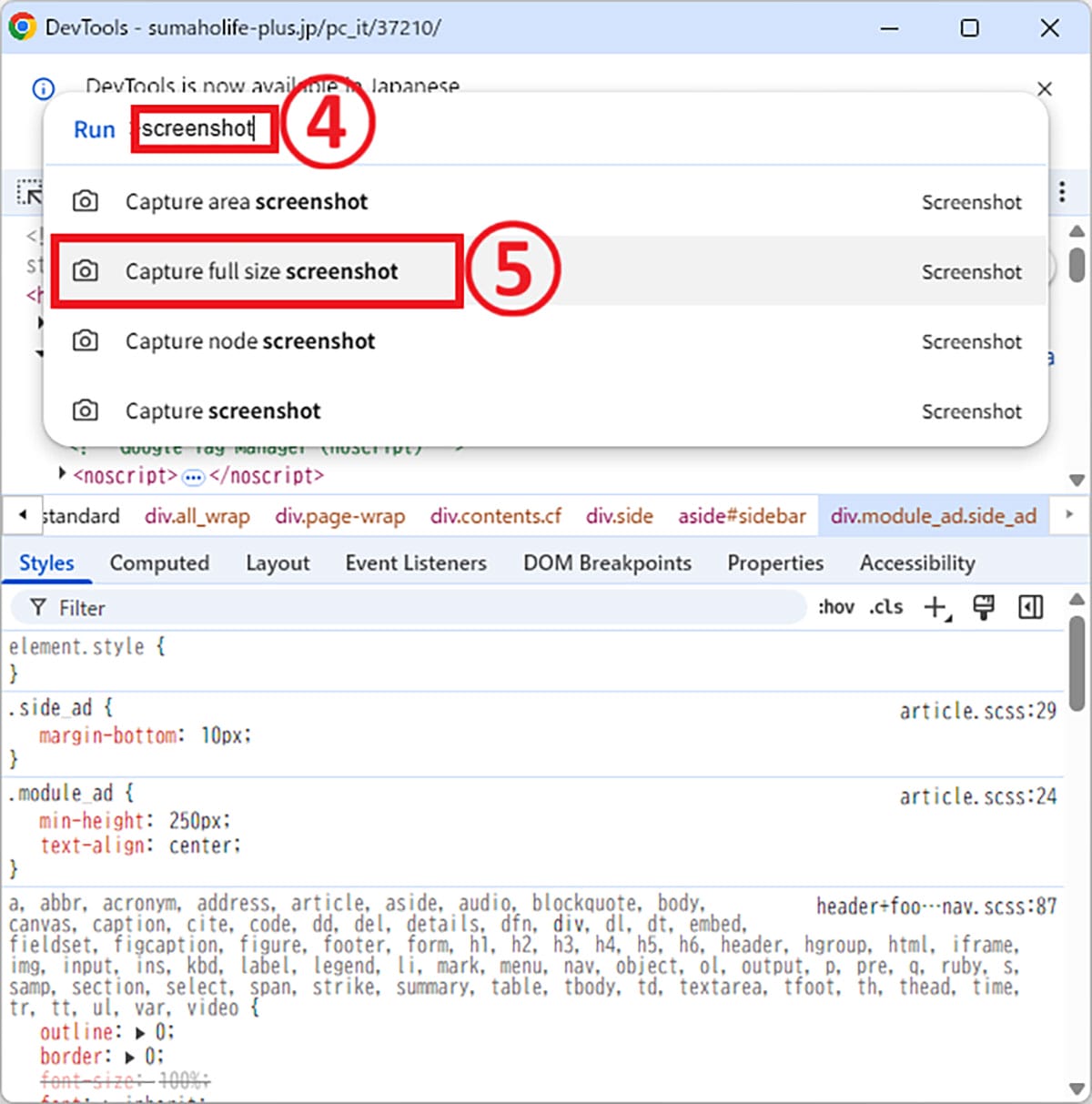Open article.scss:29 source link
The image size is (1092, 1104).
(x=977, y=711)
